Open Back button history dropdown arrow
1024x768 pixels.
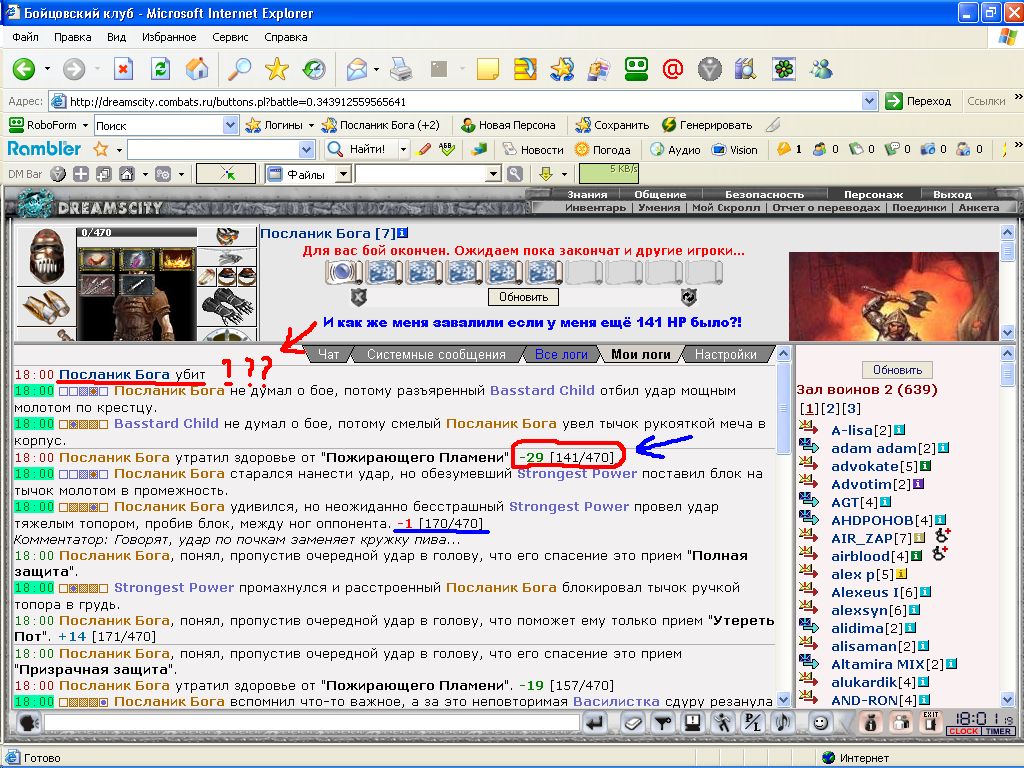coord(47,69)
